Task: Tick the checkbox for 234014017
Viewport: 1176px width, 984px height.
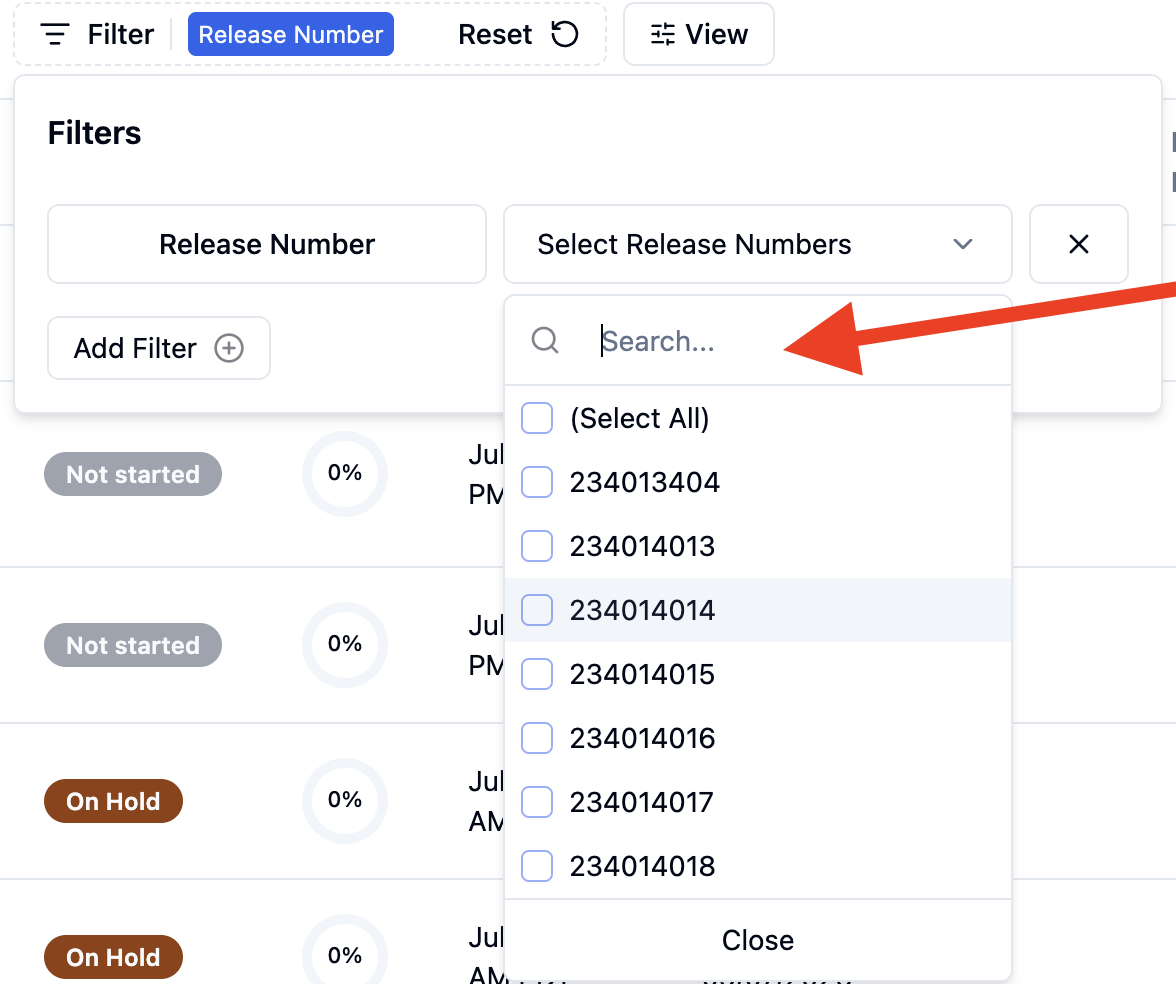Action: (537, 802)
